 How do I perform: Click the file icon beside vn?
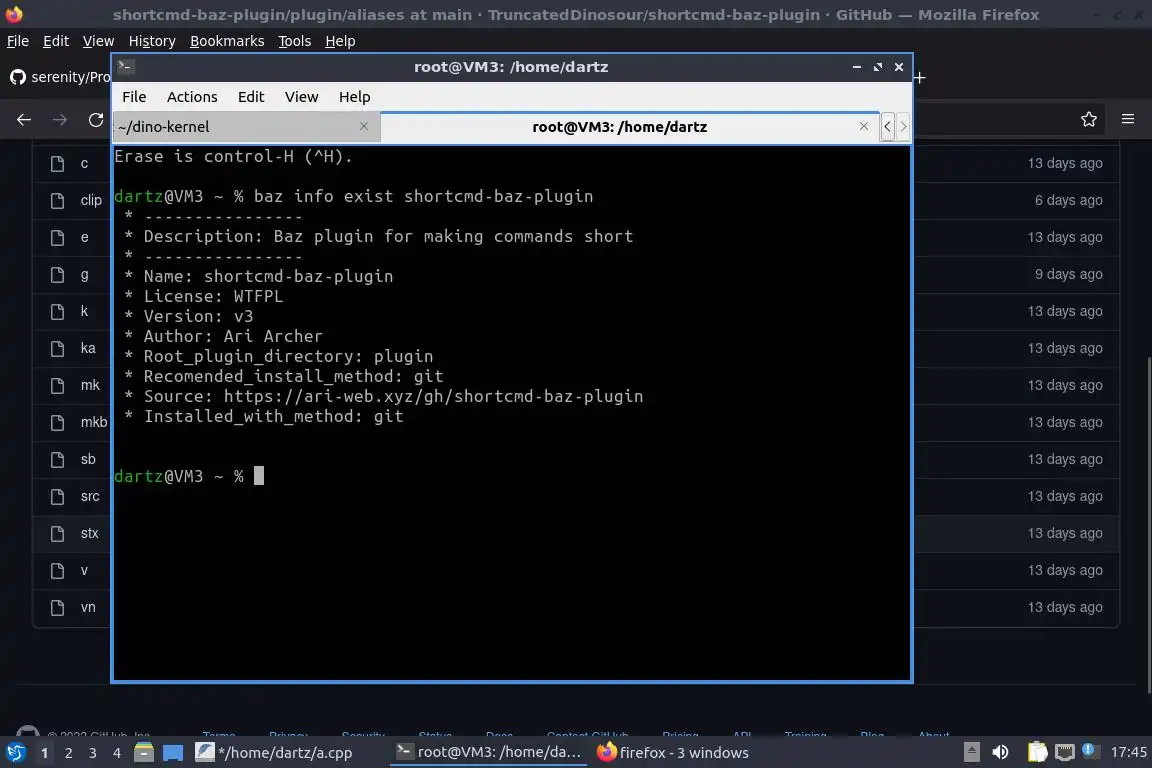pyautogui.click(x=57, y=608)
